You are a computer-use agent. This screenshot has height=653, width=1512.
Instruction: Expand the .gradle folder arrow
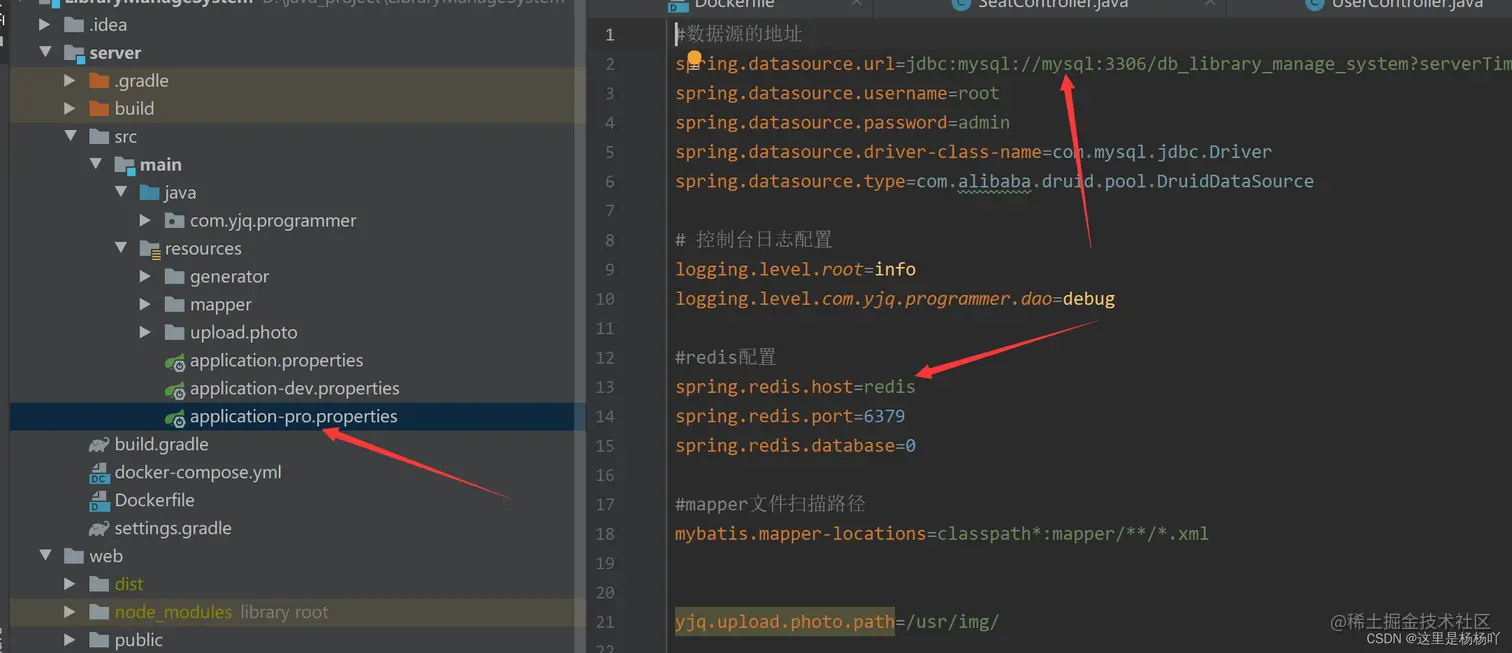click(70, 81)
